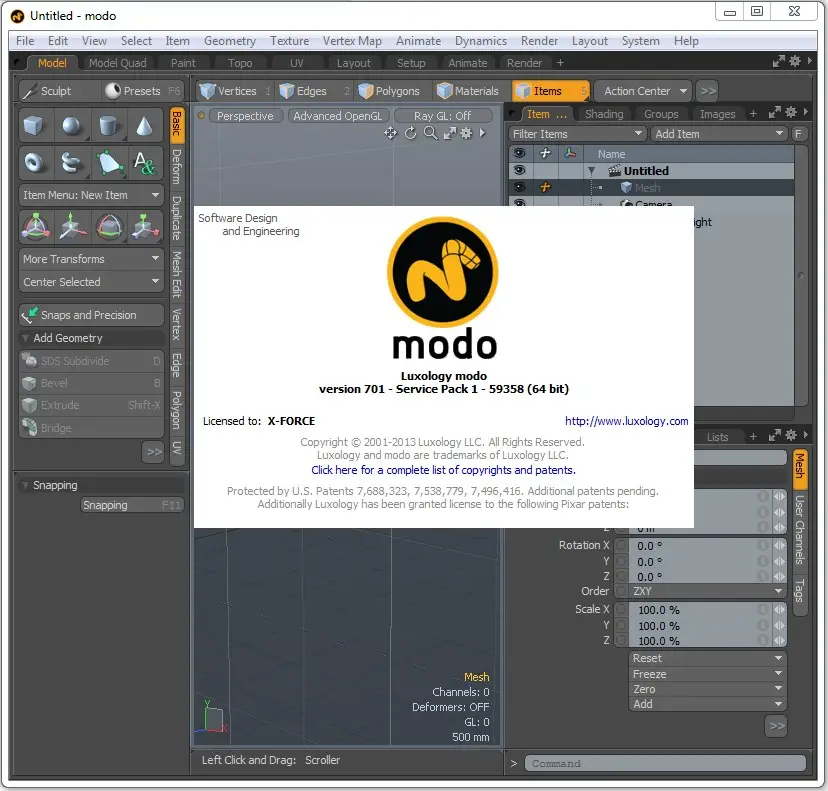
Task: Activate the Move tool icon
Action: coord(72,227)
